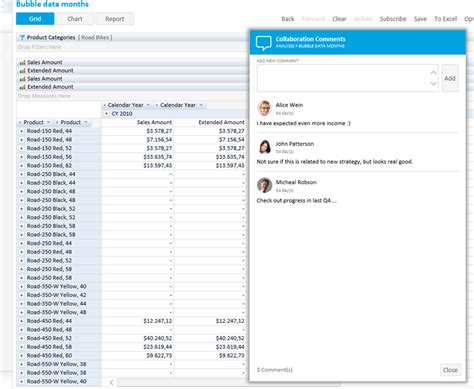Viewport: 474px width, 389px height.
Task: Click Subscribe in the toolbar
Action: tap(393, 19)
